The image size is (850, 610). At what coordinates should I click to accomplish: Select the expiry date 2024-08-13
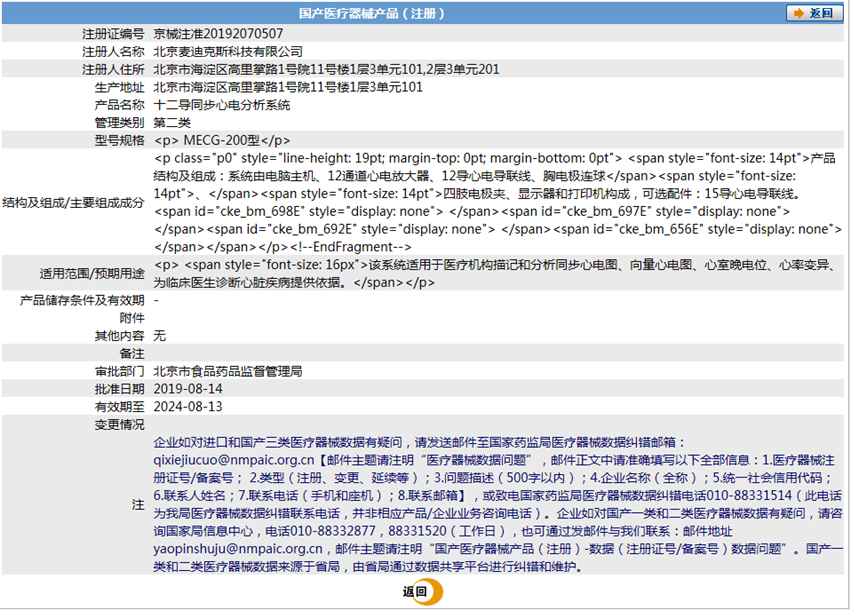coord(190,406)
